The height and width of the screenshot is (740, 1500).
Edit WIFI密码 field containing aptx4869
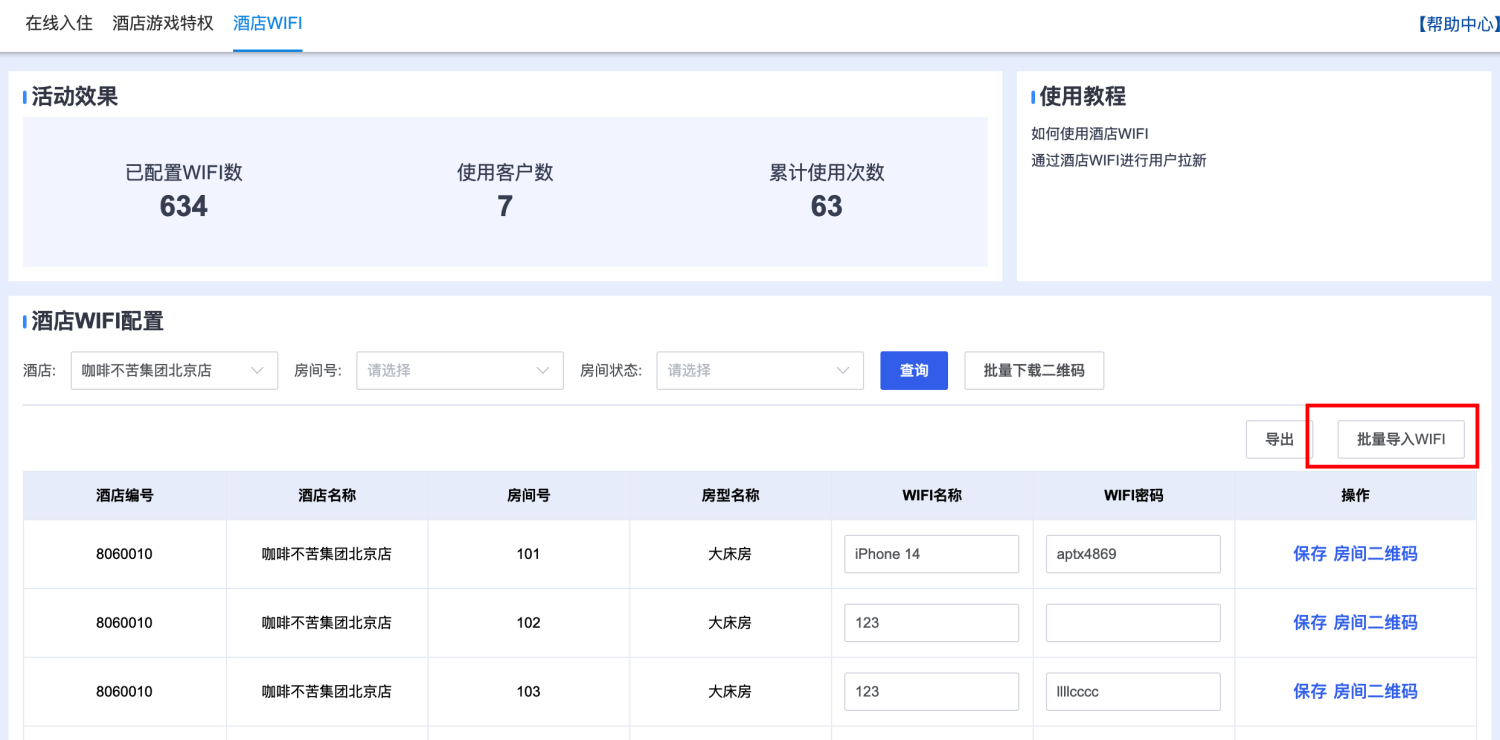tap(1133, 554)
